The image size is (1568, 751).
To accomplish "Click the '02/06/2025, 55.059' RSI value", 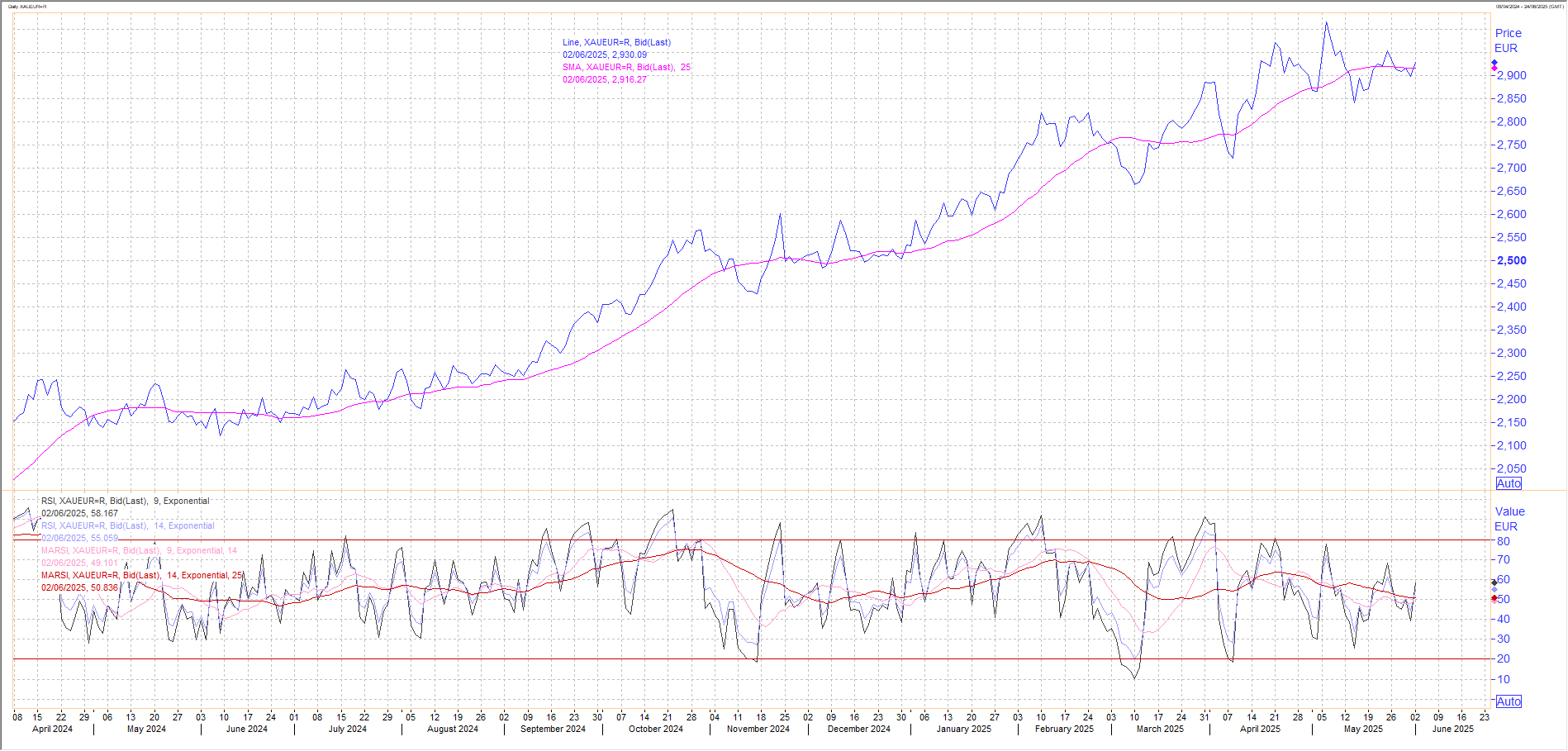I will (79, 538).
